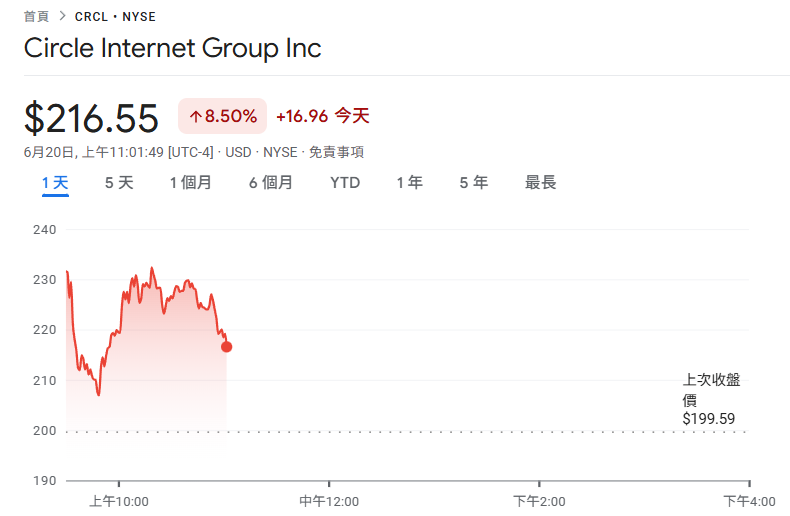The width and height of the screenshot is (790, 516).
Task: Switch chart to 6 個月 range
Action: pyautogui.click(x=271, y=182)
